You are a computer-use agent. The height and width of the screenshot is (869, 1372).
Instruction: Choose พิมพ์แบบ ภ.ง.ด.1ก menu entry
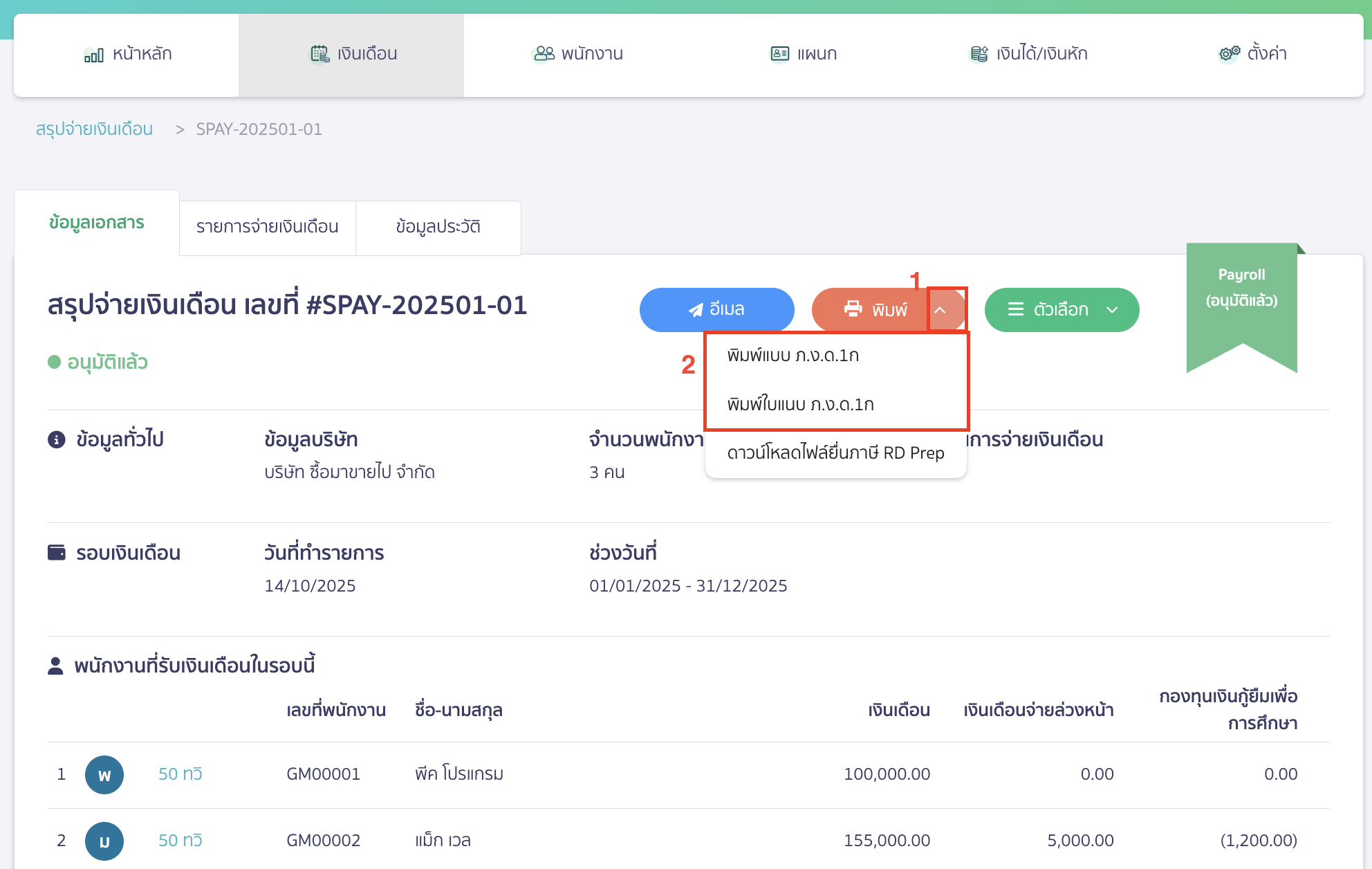[x=795, y=355]
